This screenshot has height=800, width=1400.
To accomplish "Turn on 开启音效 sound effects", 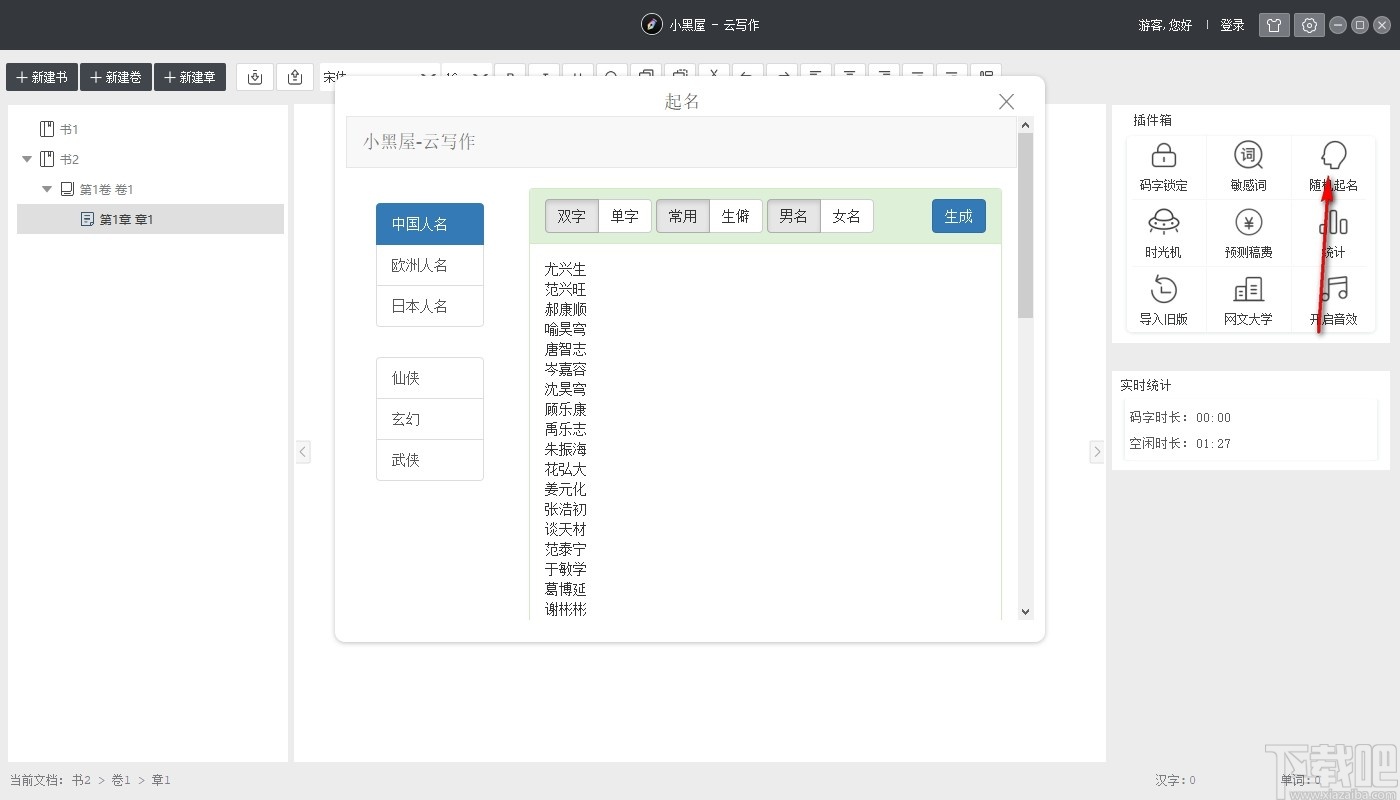I will point(1333,301).
